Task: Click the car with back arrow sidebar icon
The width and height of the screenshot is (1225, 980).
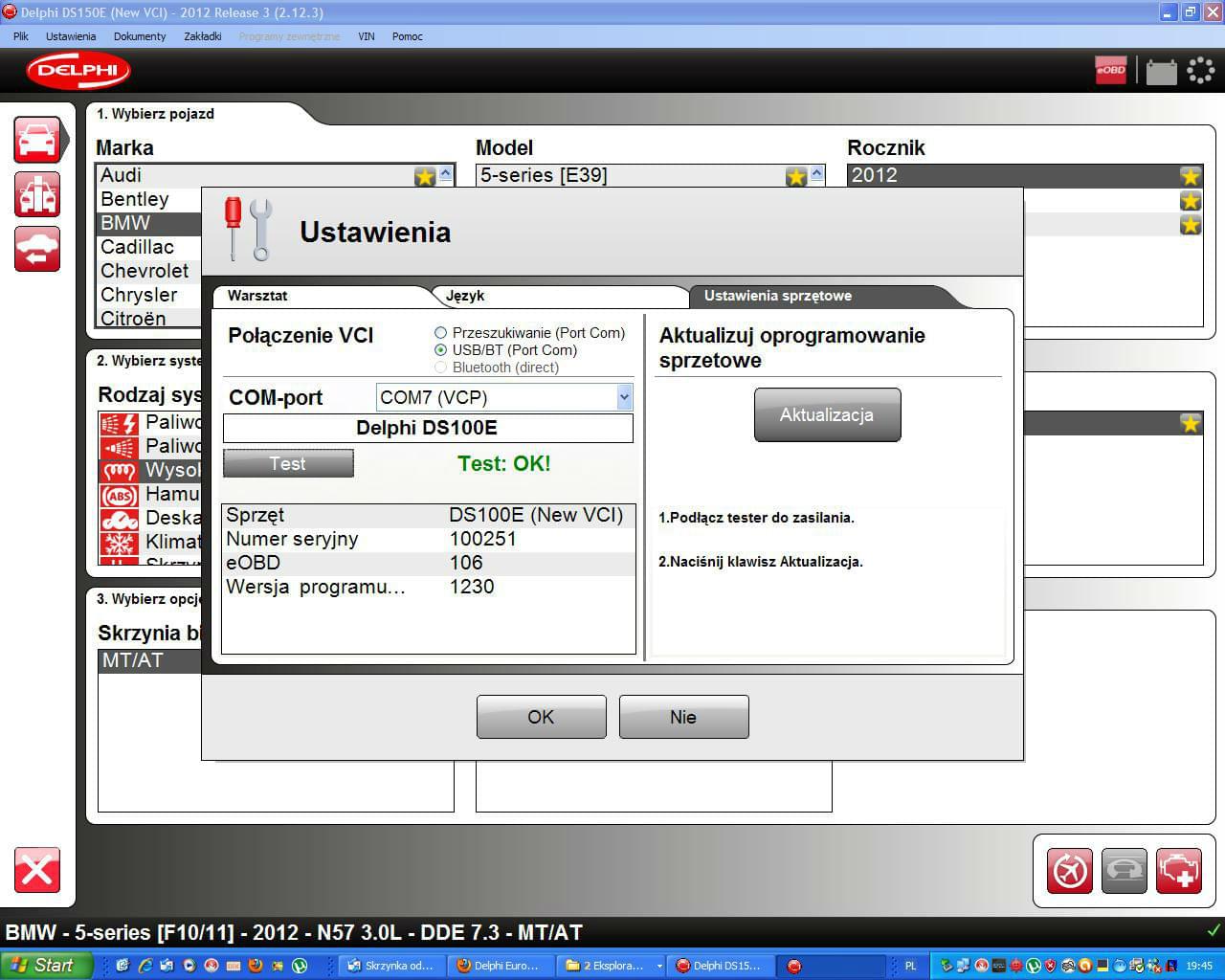Action: point(37,249)
